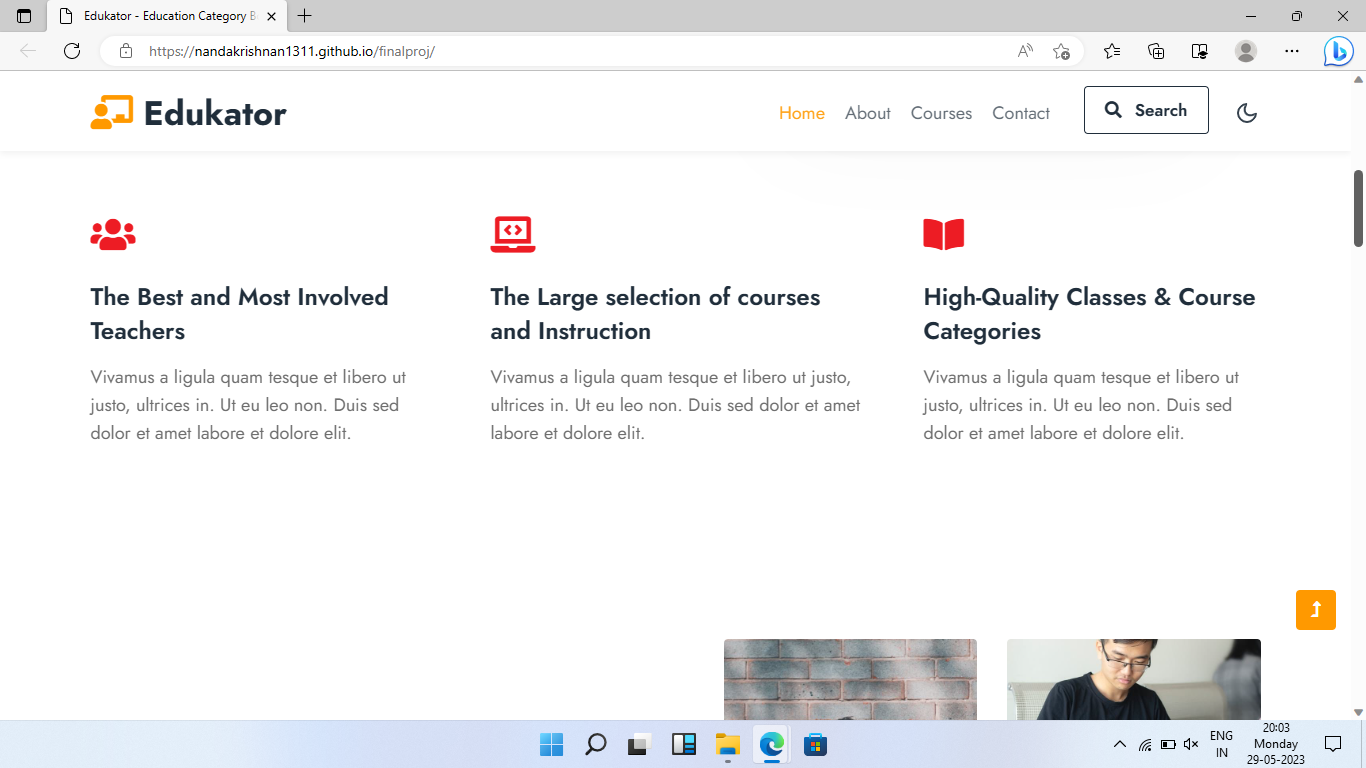
Task: Open the Home menu item
Action: click(801, 113)
